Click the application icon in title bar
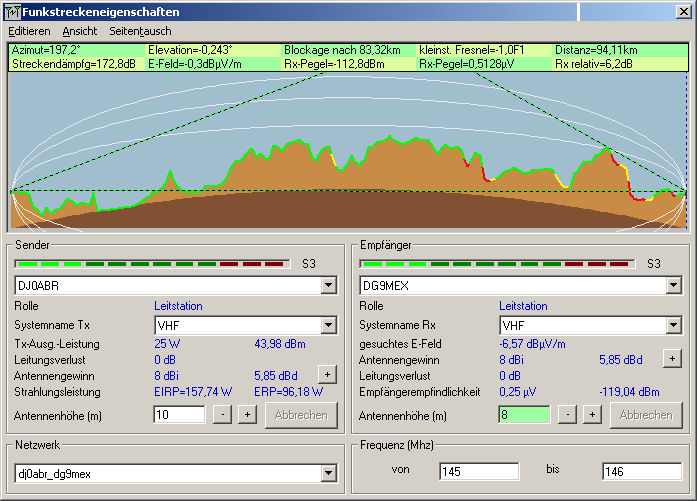Image resolution: width=697 pixels, height=501 pixels. pos(12,12)
